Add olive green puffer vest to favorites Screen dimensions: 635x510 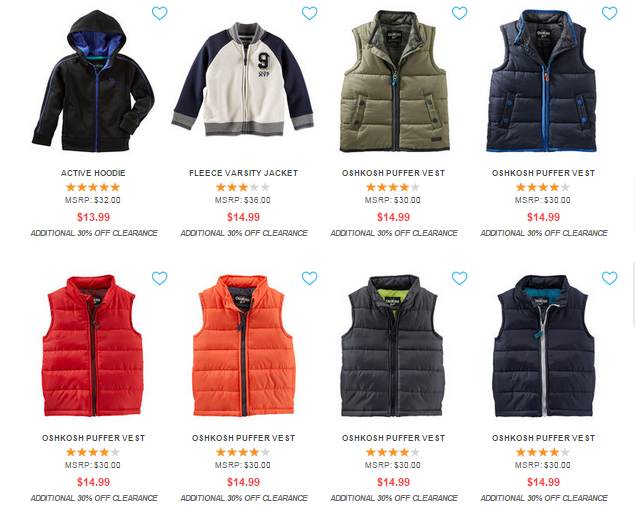tap(459, 13)
